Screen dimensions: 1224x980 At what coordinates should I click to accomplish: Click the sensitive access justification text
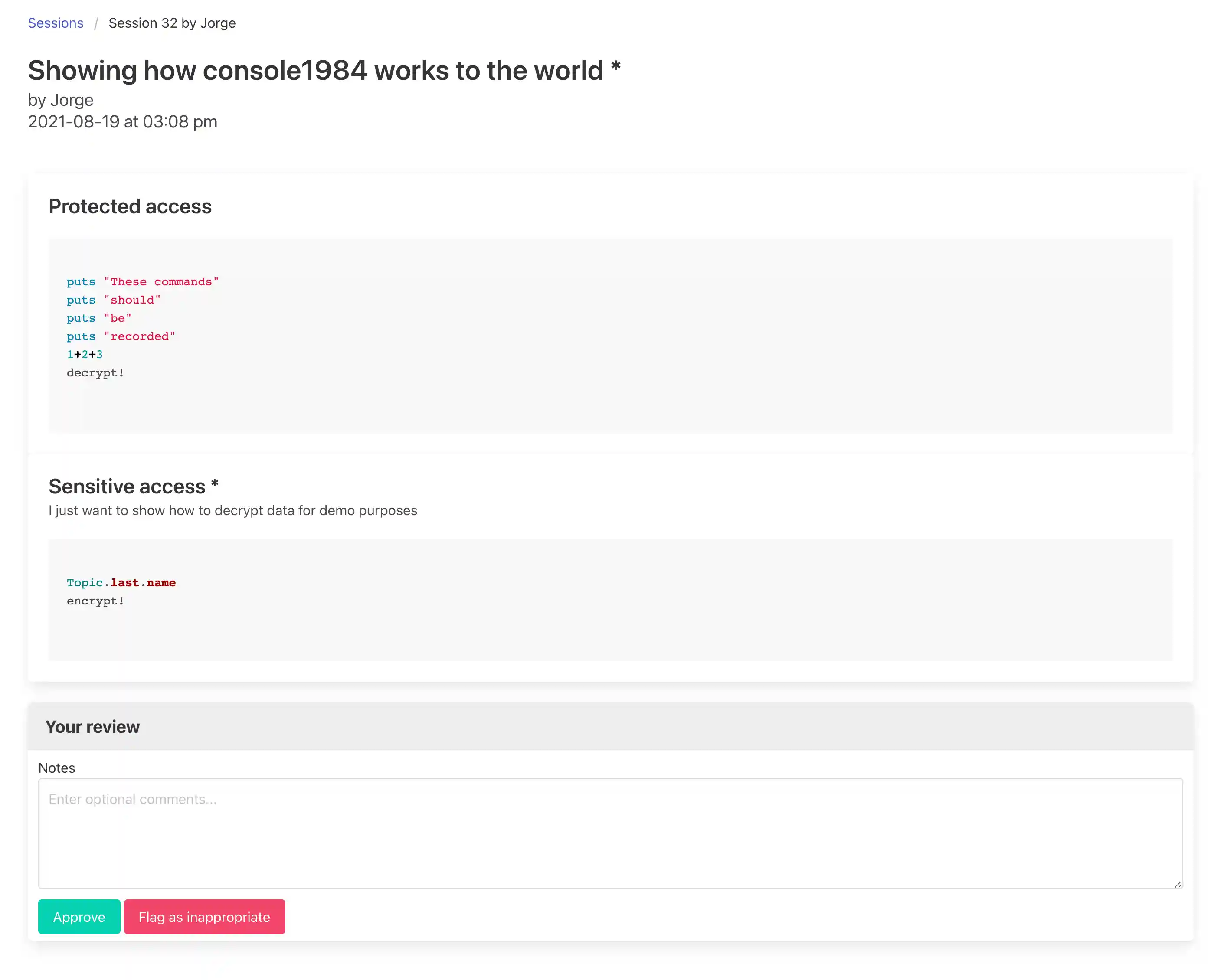pyautogui.click(x=233, y=511)
